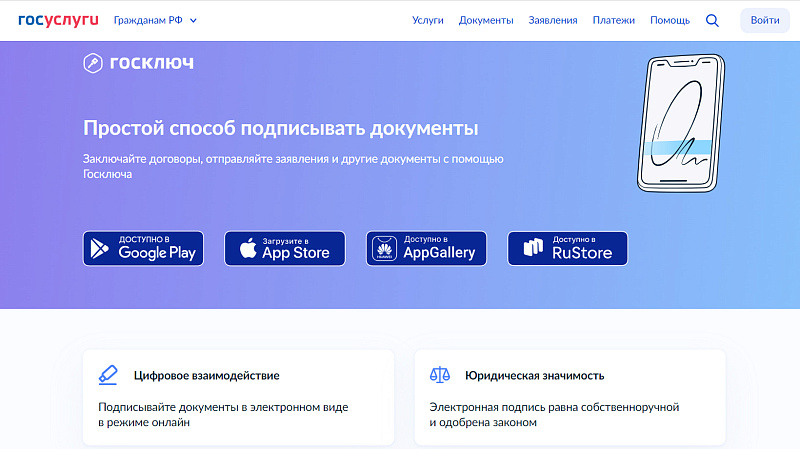This screenshot has width=800, height=449.
Task: Open the AppGallery download badge
Action: (x=426, y=248)
